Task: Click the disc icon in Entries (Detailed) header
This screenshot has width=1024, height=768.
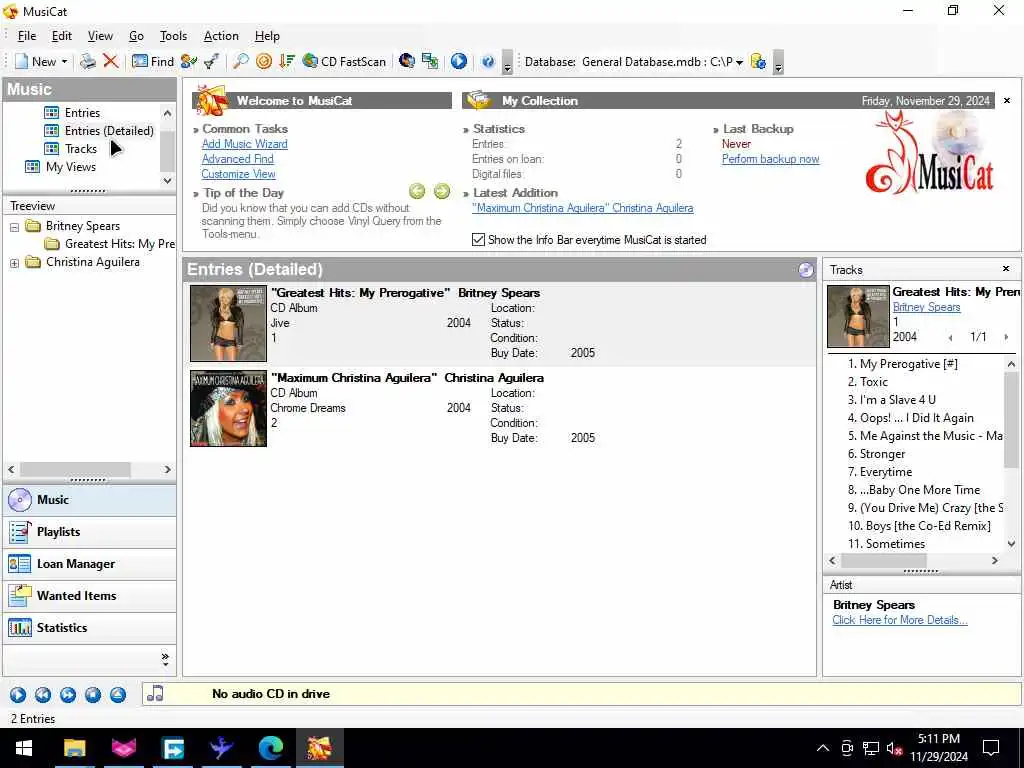Action: coord(806,270)
